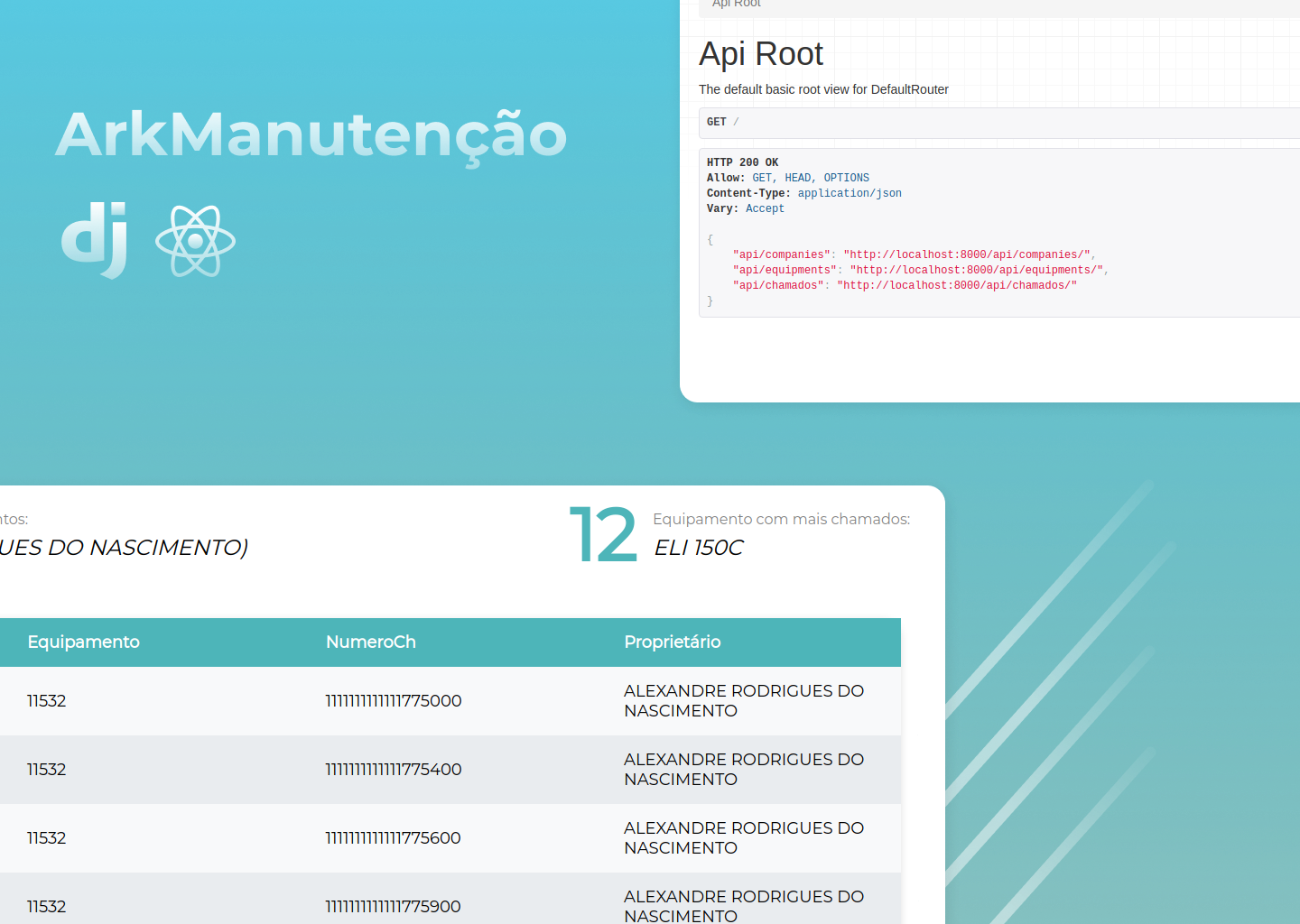
Task: Select equipment 11532 in the first table row
Action: (x=47, y=700)
